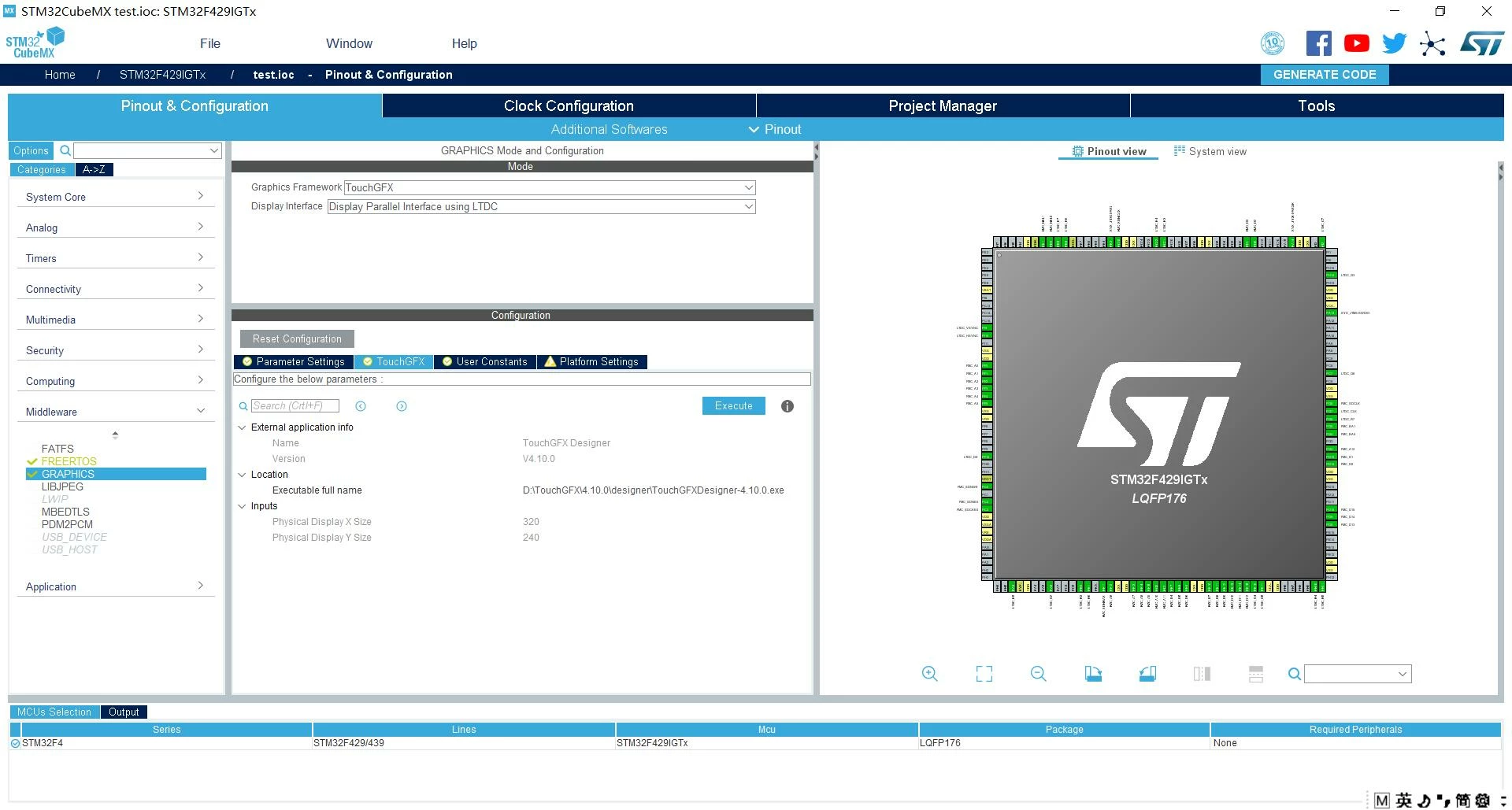The height and width of the screenshot is (810, 1512).
Task: Click the STM32F4 series row check icon
Action: pyautogui.click(x=15, y=743)
